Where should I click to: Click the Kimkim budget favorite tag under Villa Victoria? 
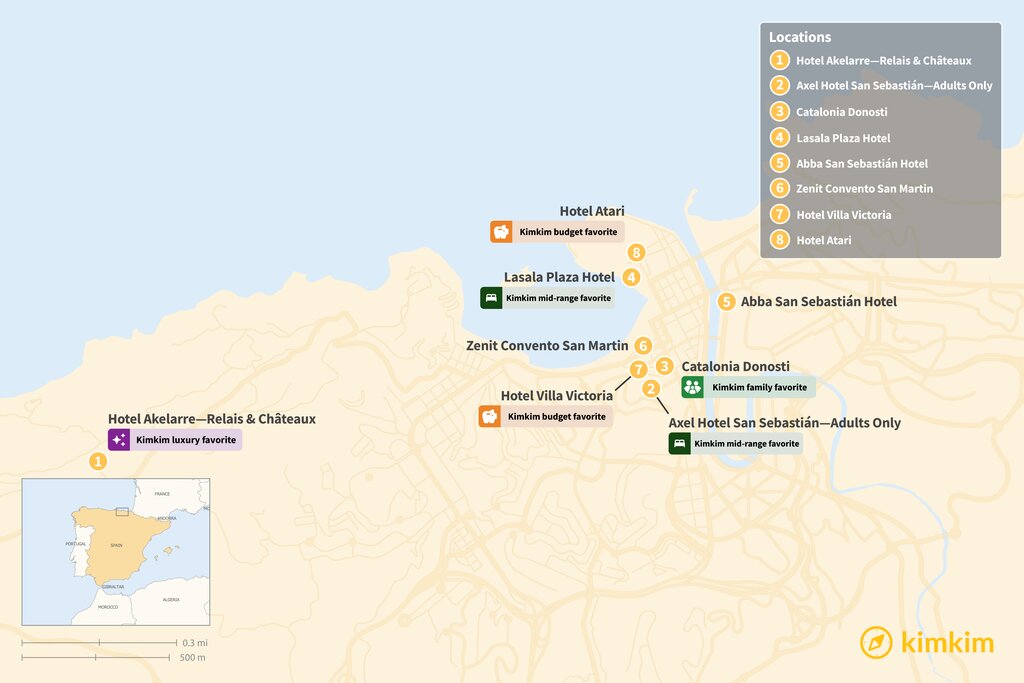(556, 416)
